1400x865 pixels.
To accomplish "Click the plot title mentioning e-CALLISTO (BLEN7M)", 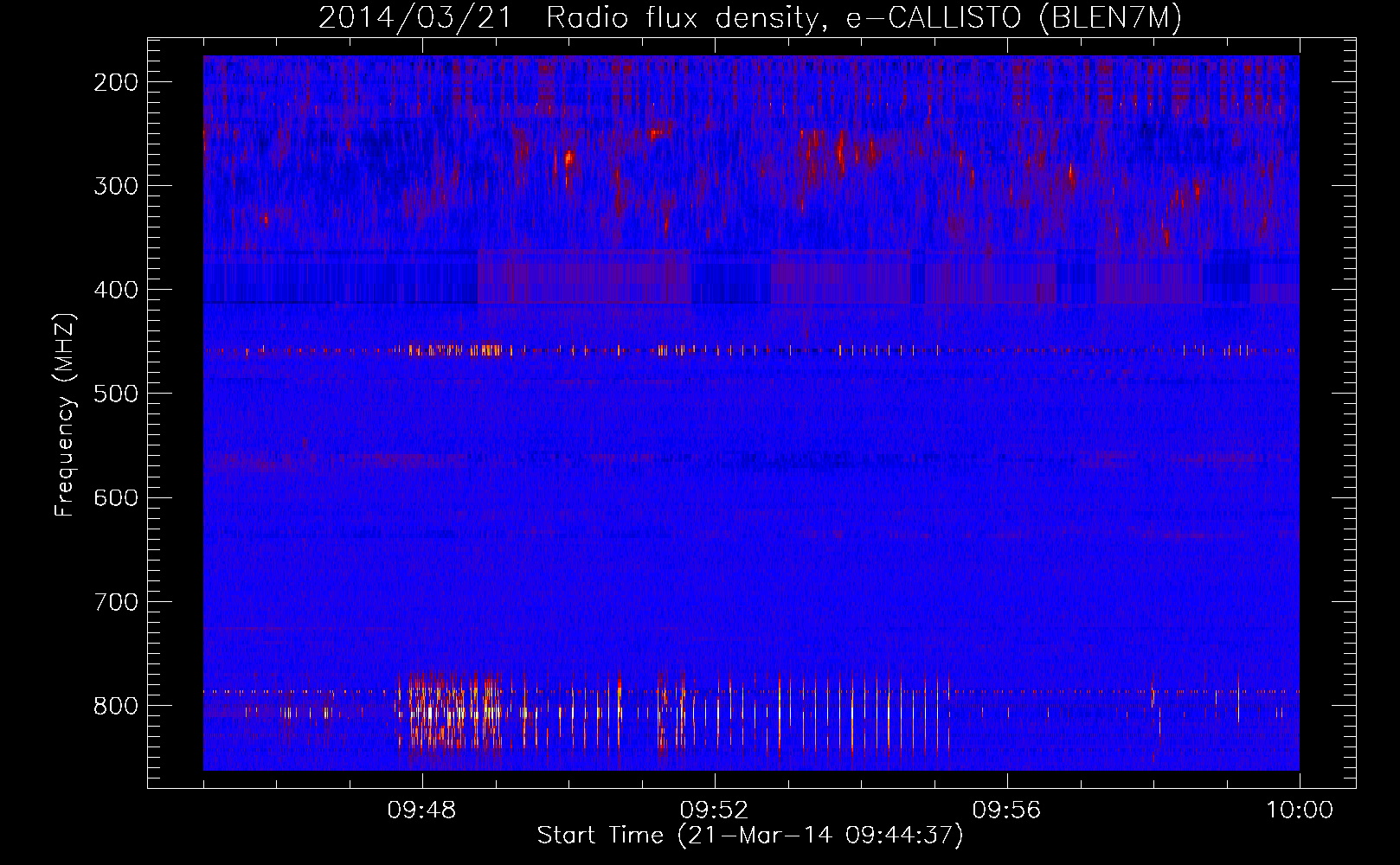I will click(750, 17).
